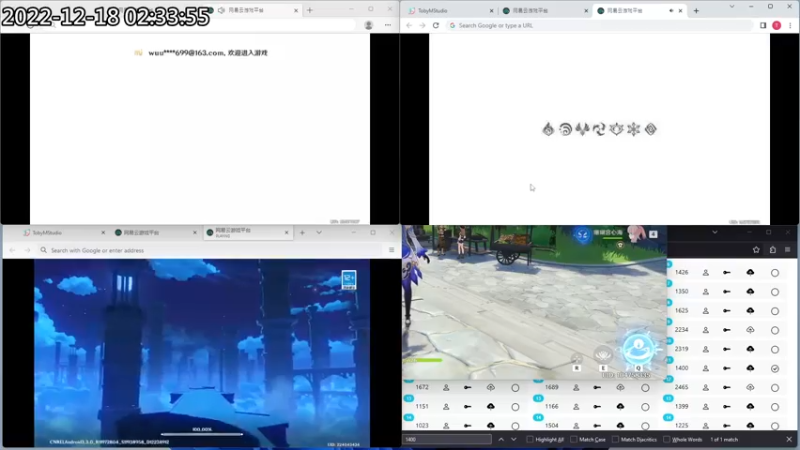800x450 pixels.
Task: Click the outlined cloud icon in row 1672
Action: click(x=490, y=387)
